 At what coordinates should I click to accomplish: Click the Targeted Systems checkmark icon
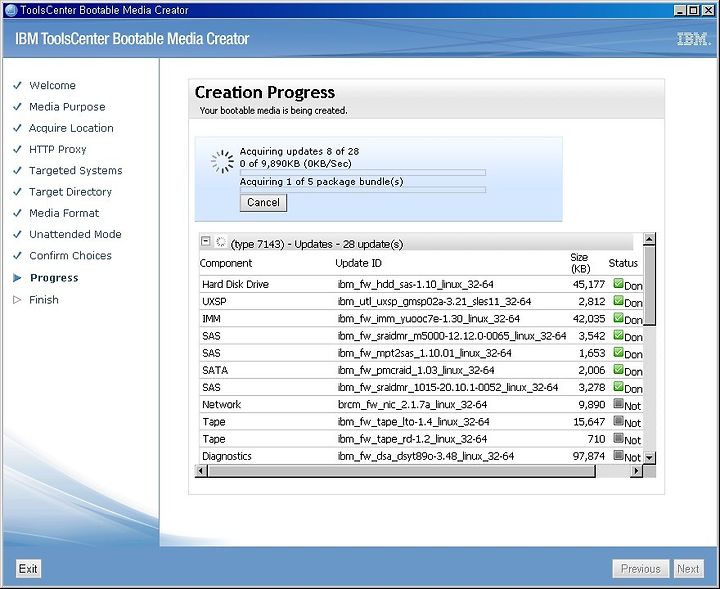point(17,170)
